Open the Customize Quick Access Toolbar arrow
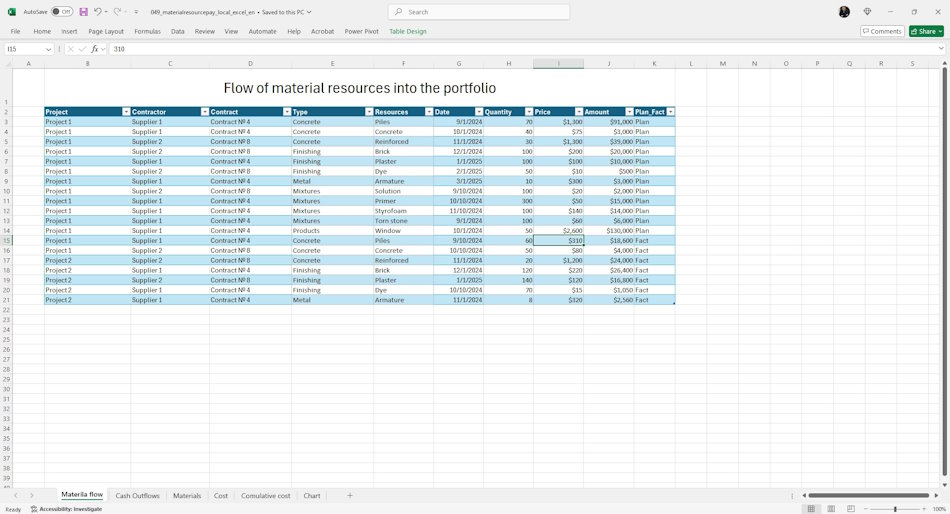 tap(136, 12)
